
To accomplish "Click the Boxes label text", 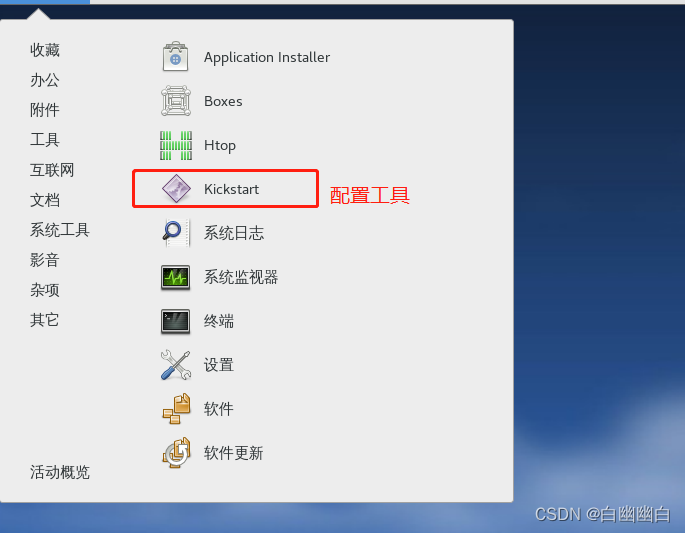I will [223, 101].
